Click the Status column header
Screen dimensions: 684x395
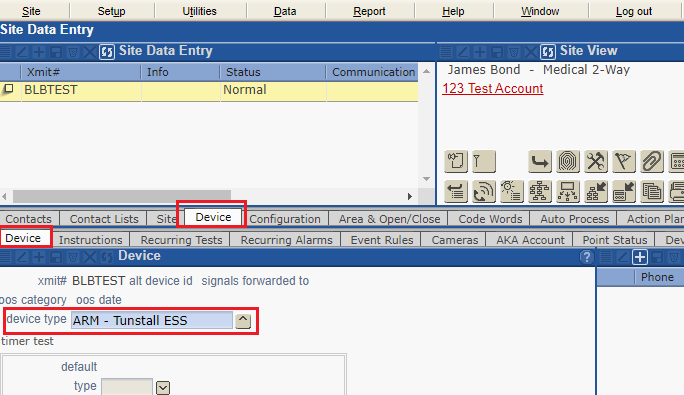(x=273, y=72)
